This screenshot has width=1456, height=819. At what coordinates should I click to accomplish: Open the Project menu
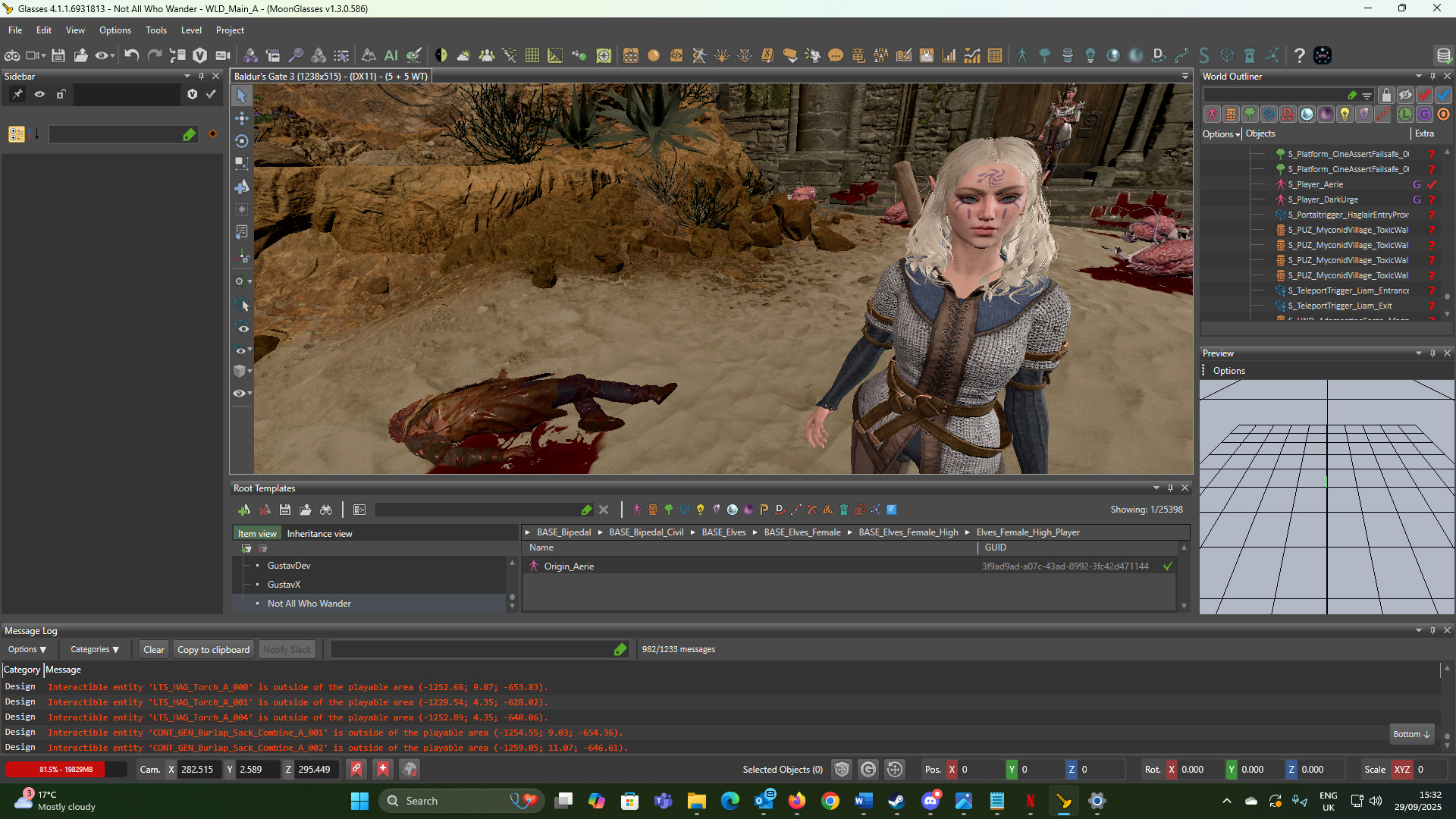coord(230,30)
